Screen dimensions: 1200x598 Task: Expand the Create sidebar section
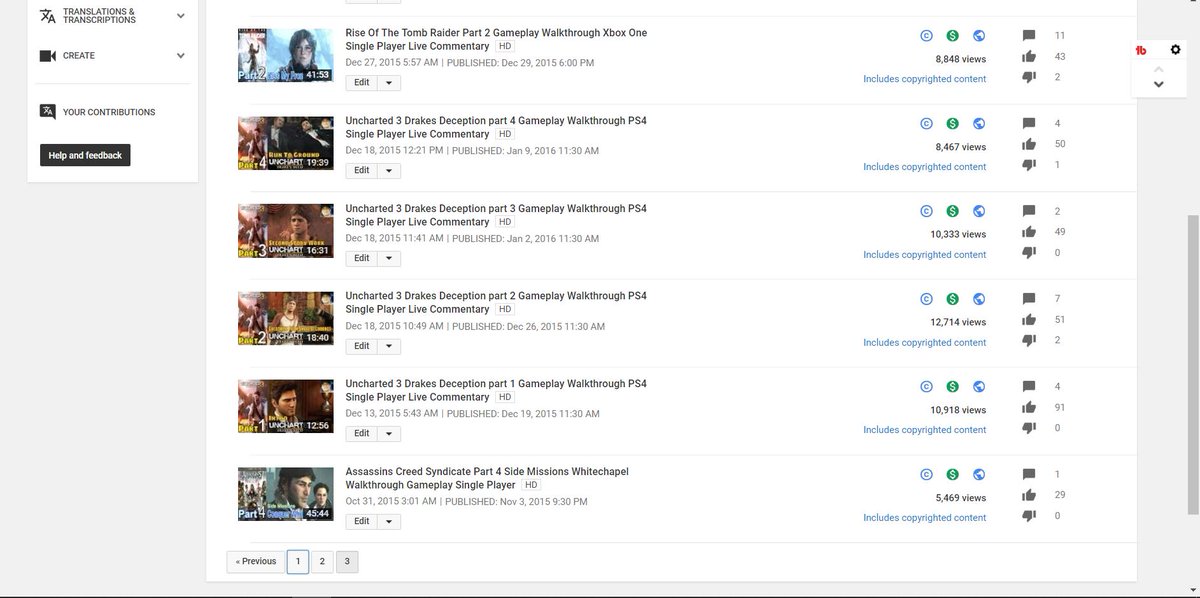180,56
